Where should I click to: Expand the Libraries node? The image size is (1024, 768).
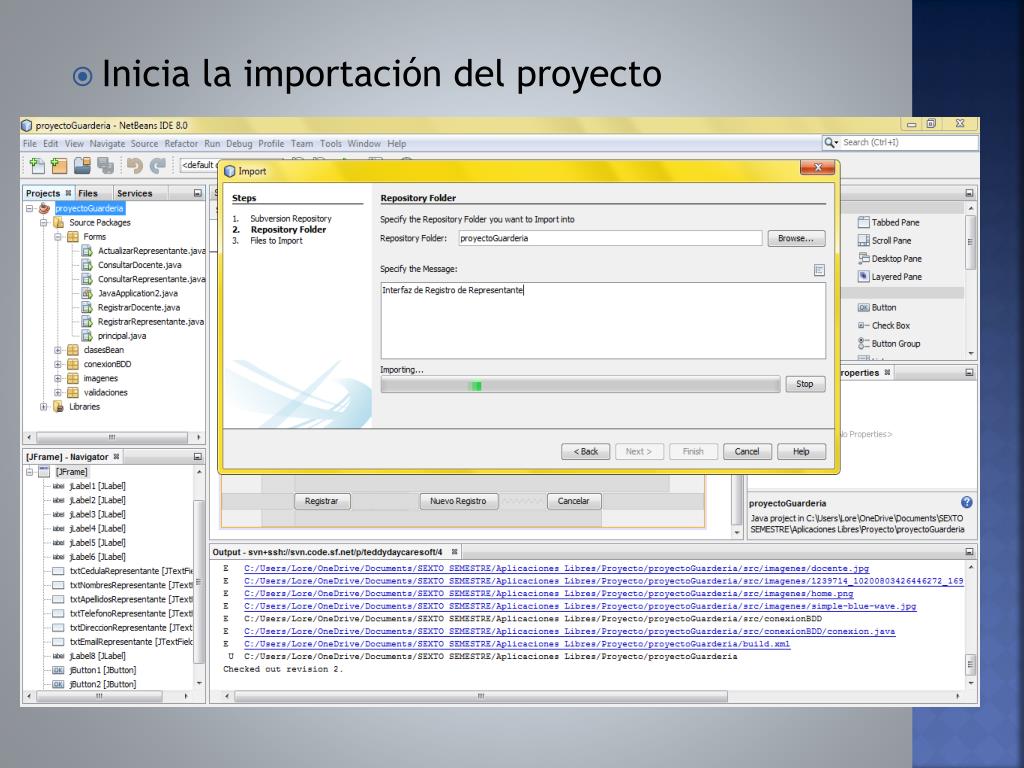point(44,407)
